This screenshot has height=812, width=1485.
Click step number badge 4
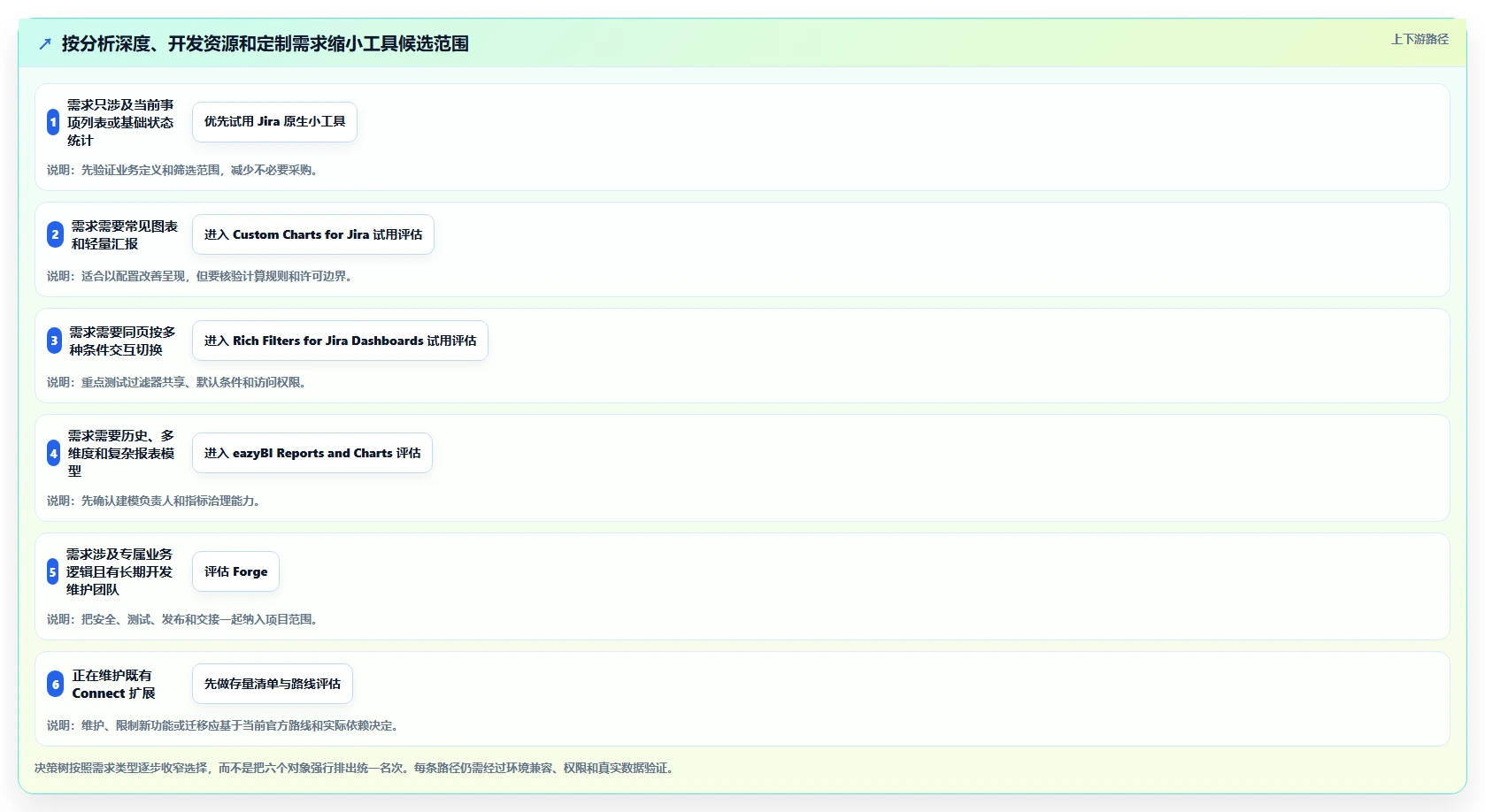53,453
